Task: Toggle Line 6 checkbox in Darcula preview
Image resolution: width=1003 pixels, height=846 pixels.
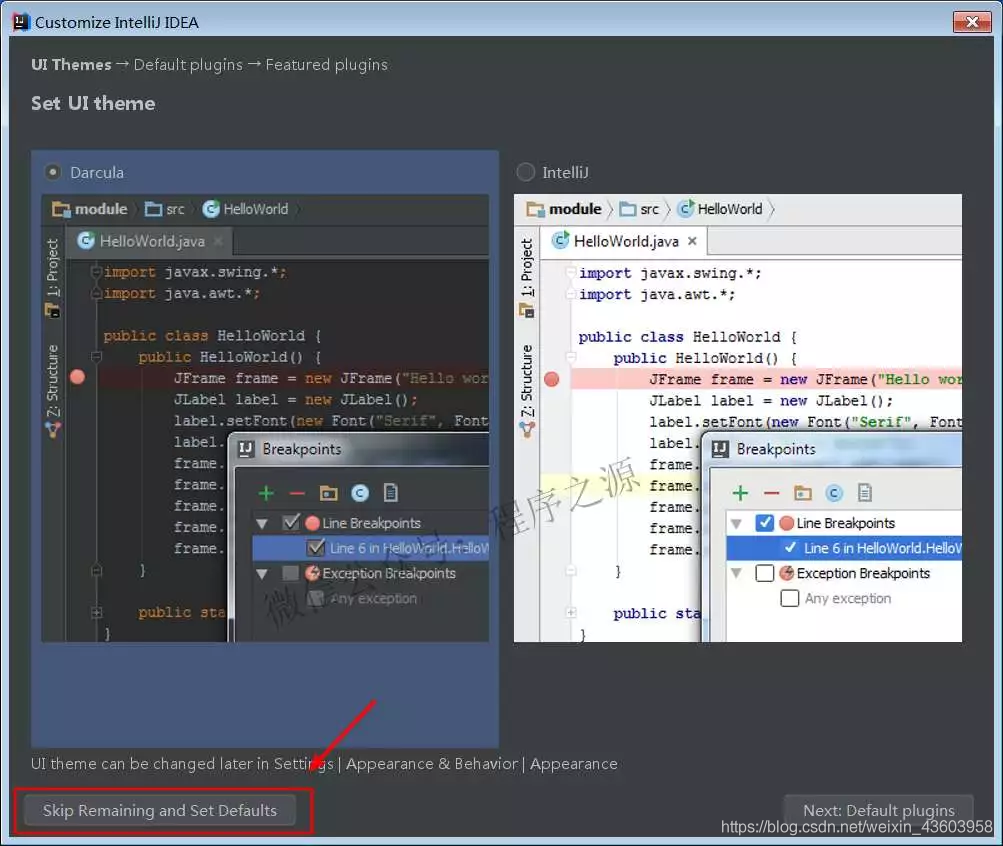Action: [x=315, y=547]
